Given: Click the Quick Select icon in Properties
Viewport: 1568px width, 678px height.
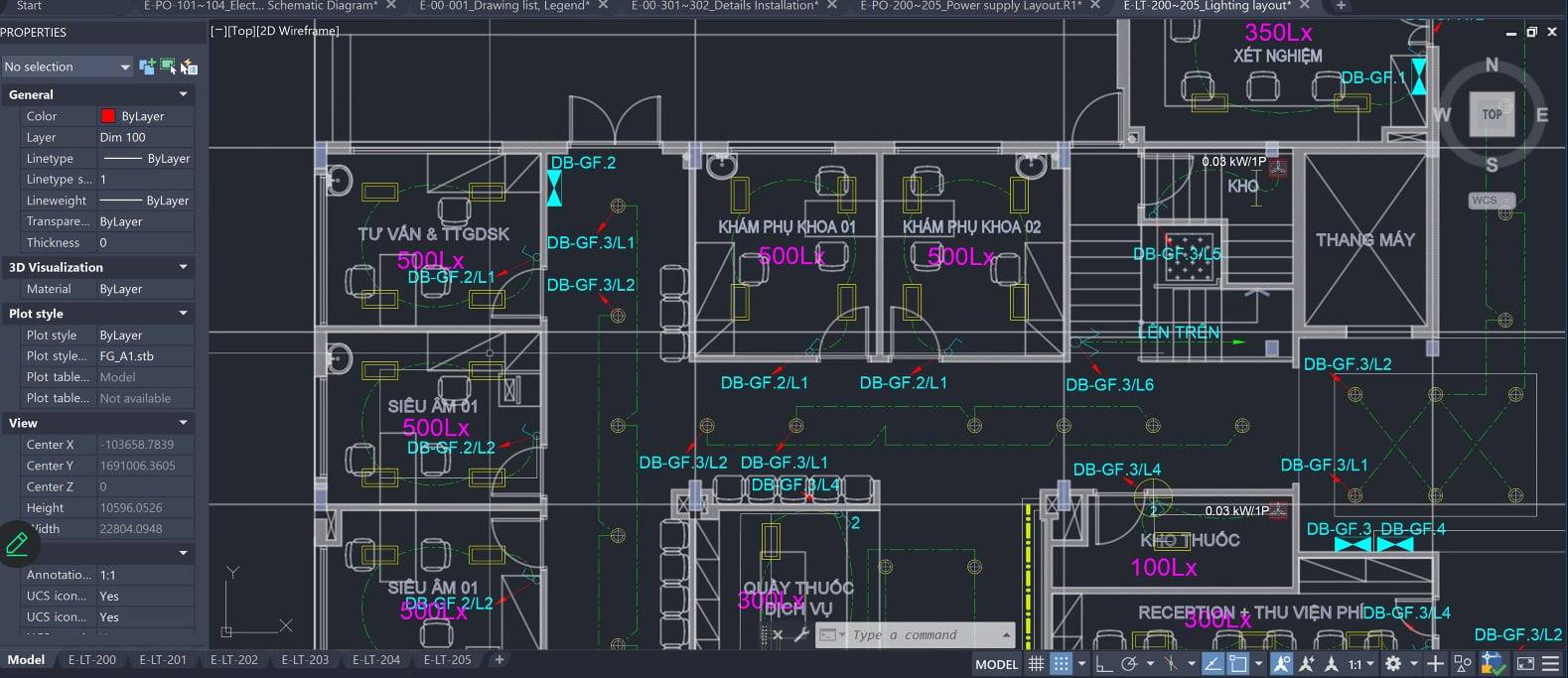Looking at the screenshot, I should (x=189, y=67).
